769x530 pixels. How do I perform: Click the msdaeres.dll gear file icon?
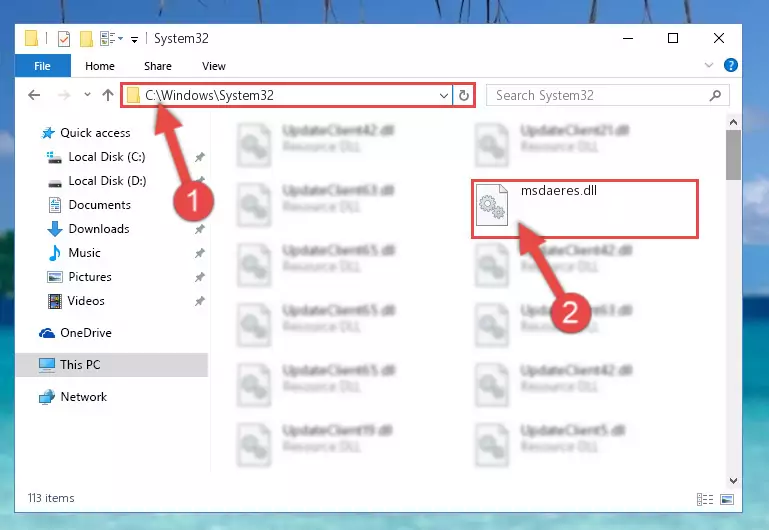(492, 205)
